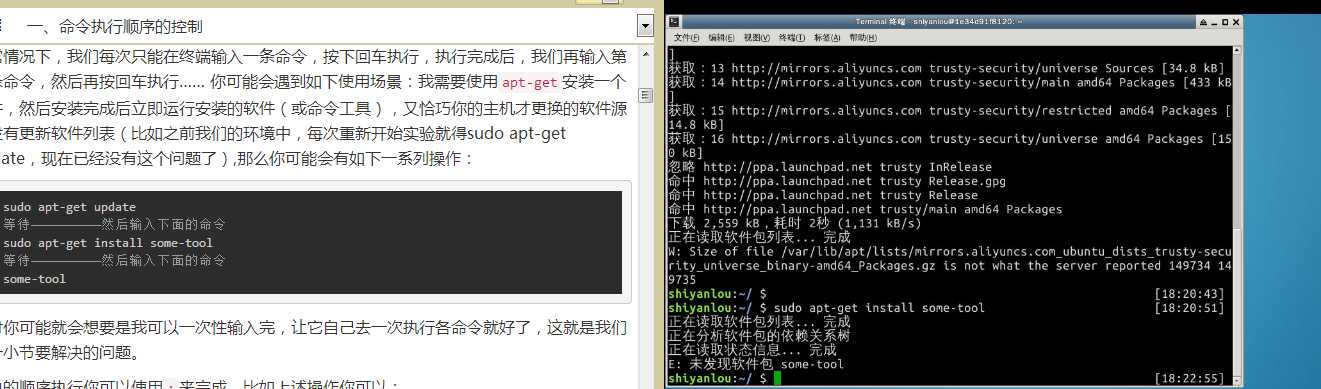Click the code line sudo apt-get update
Image resolution: width=1321 pixels, height=389 pixels.
(69, 207)
